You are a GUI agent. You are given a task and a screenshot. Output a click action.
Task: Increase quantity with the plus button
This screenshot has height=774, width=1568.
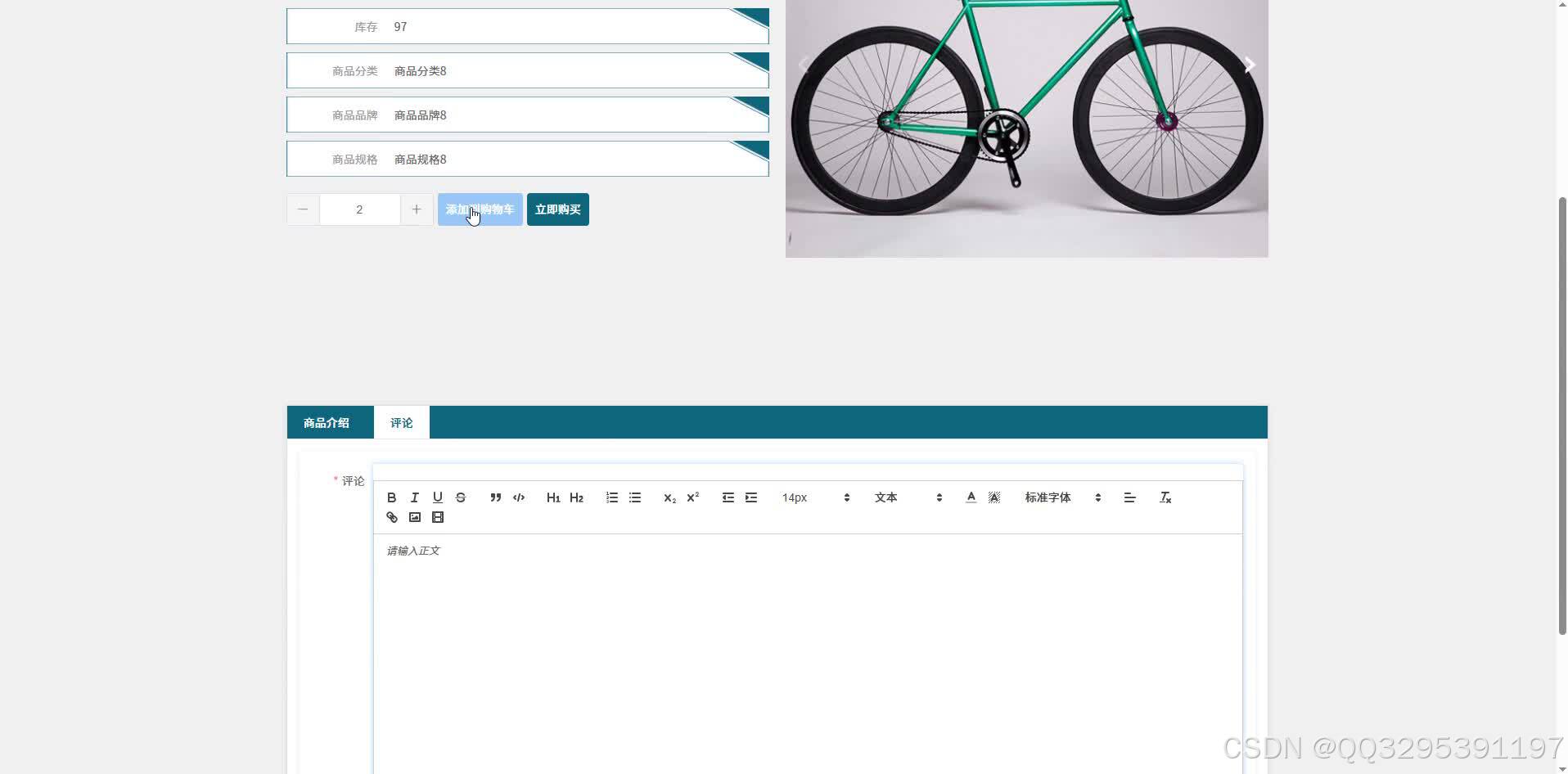(416, 209)
